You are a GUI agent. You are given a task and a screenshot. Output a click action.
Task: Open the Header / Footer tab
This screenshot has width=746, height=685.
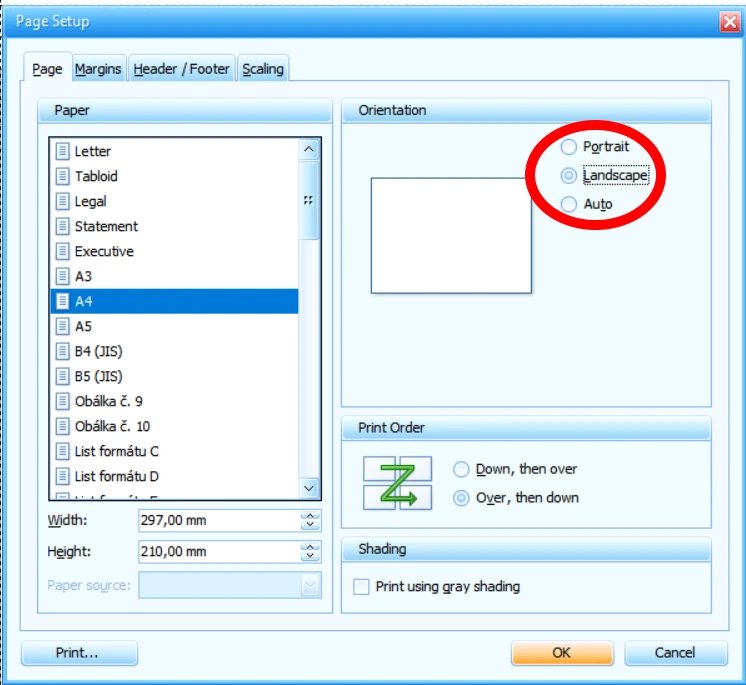[181, 69]
